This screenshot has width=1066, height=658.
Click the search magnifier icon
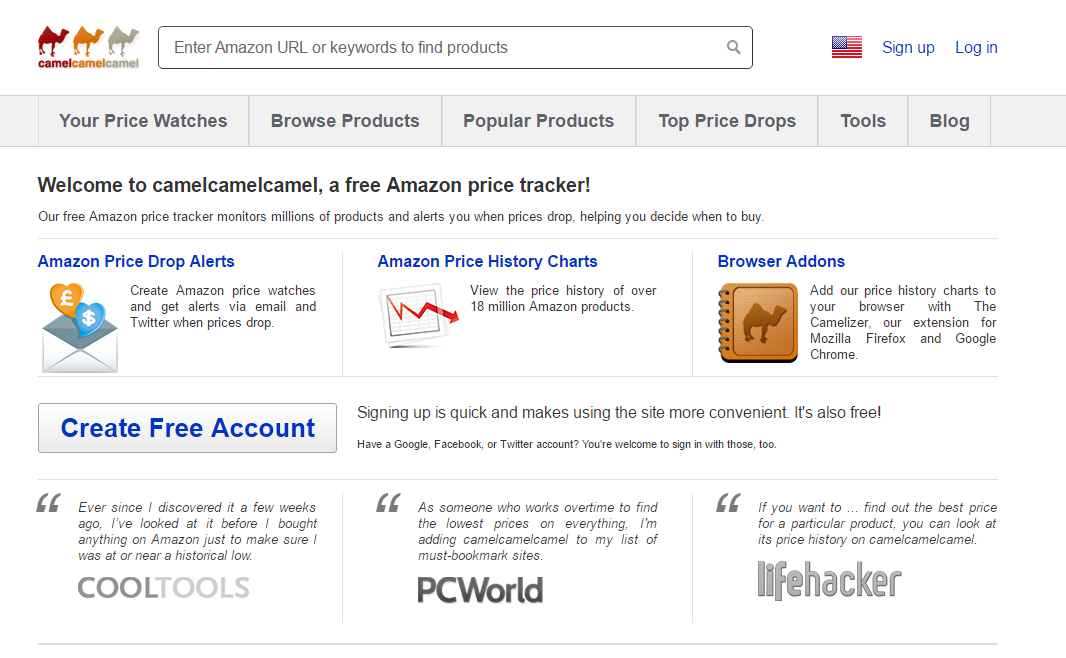tap(734, 47)
